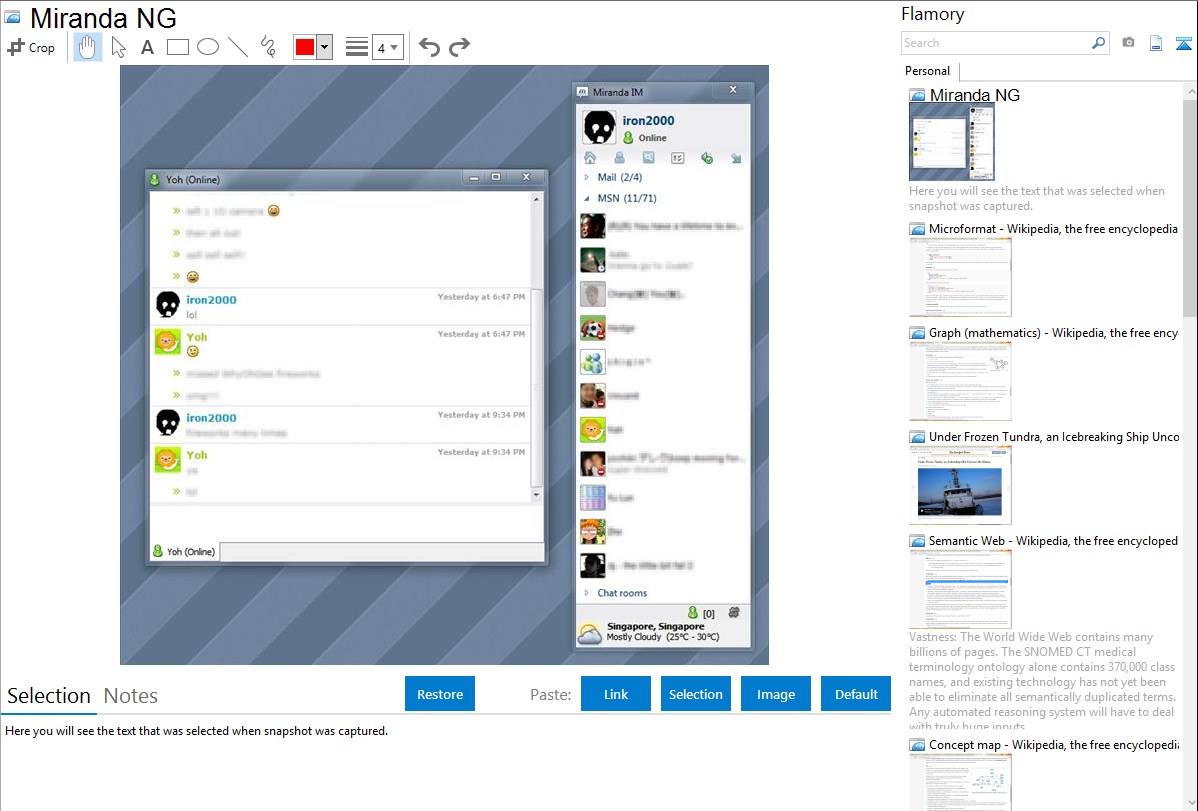Viewport: 1198px width, 811px height.
Task: Click the sidebar vertical scrollbar
Action: pos(1190,206)
